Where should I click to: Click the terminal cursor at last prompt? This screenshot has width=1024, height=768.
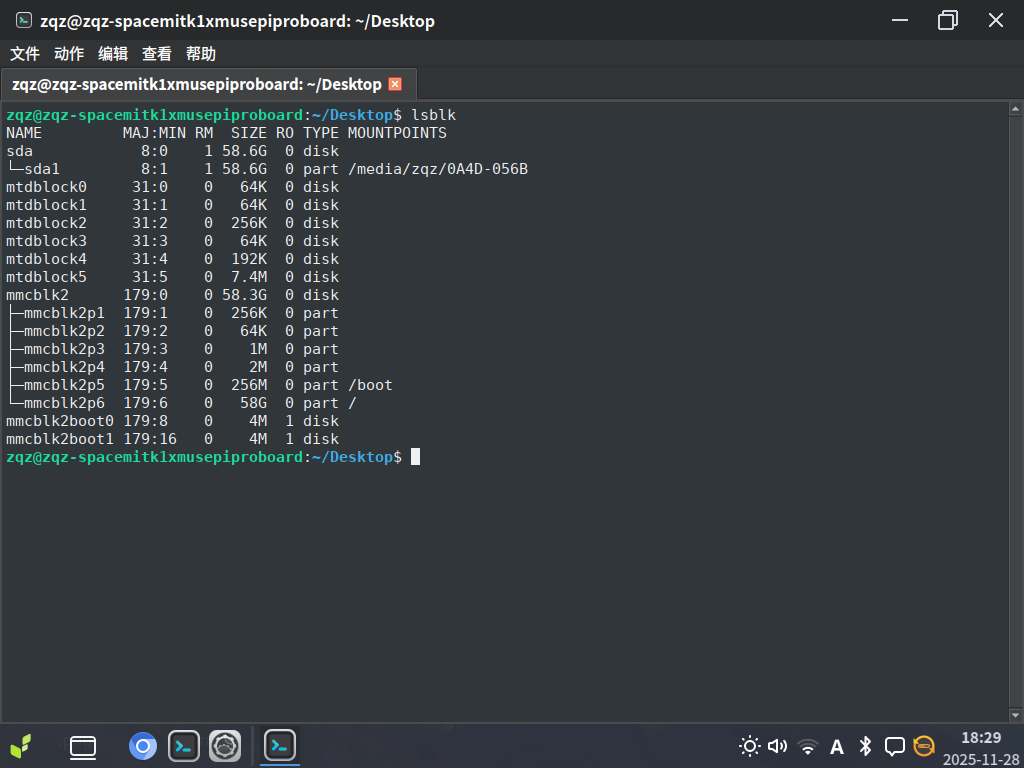(x=415, y=456)
